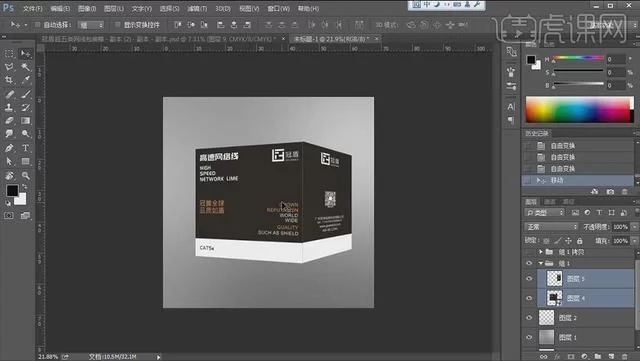This screenshot has height=361, width=640.
Task: Toggle lock all layer attributes padlock
Action: pyautogui.click(x=580, y=241)
